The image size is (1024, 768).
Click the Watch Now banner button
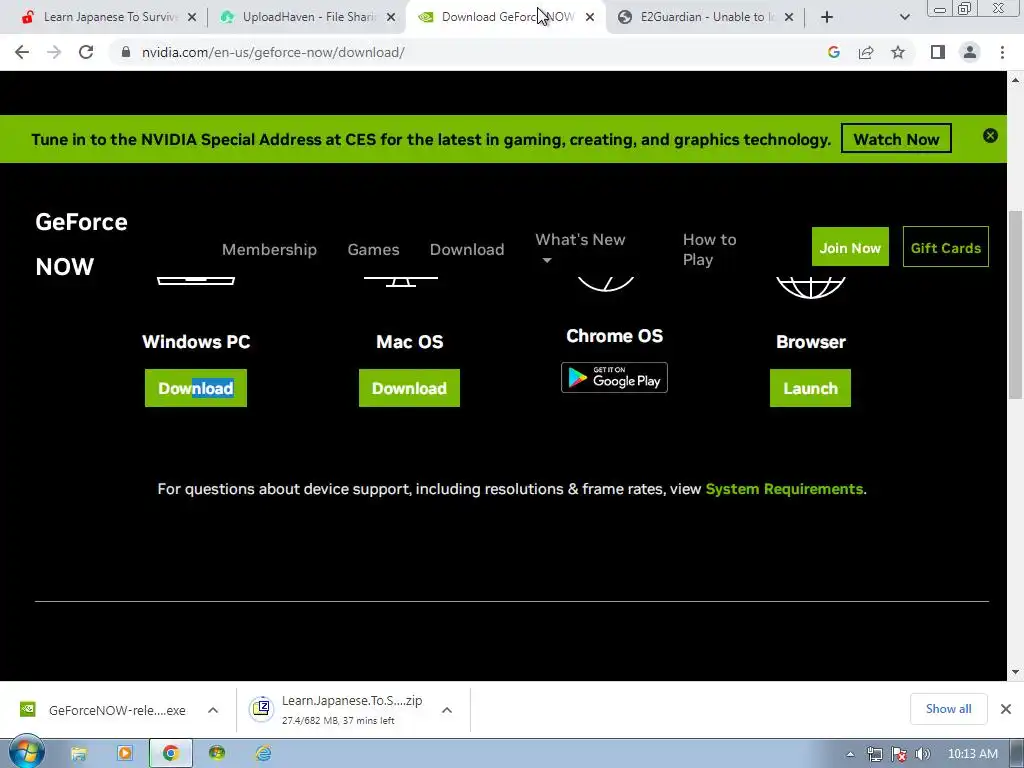(x=896, y=138)
